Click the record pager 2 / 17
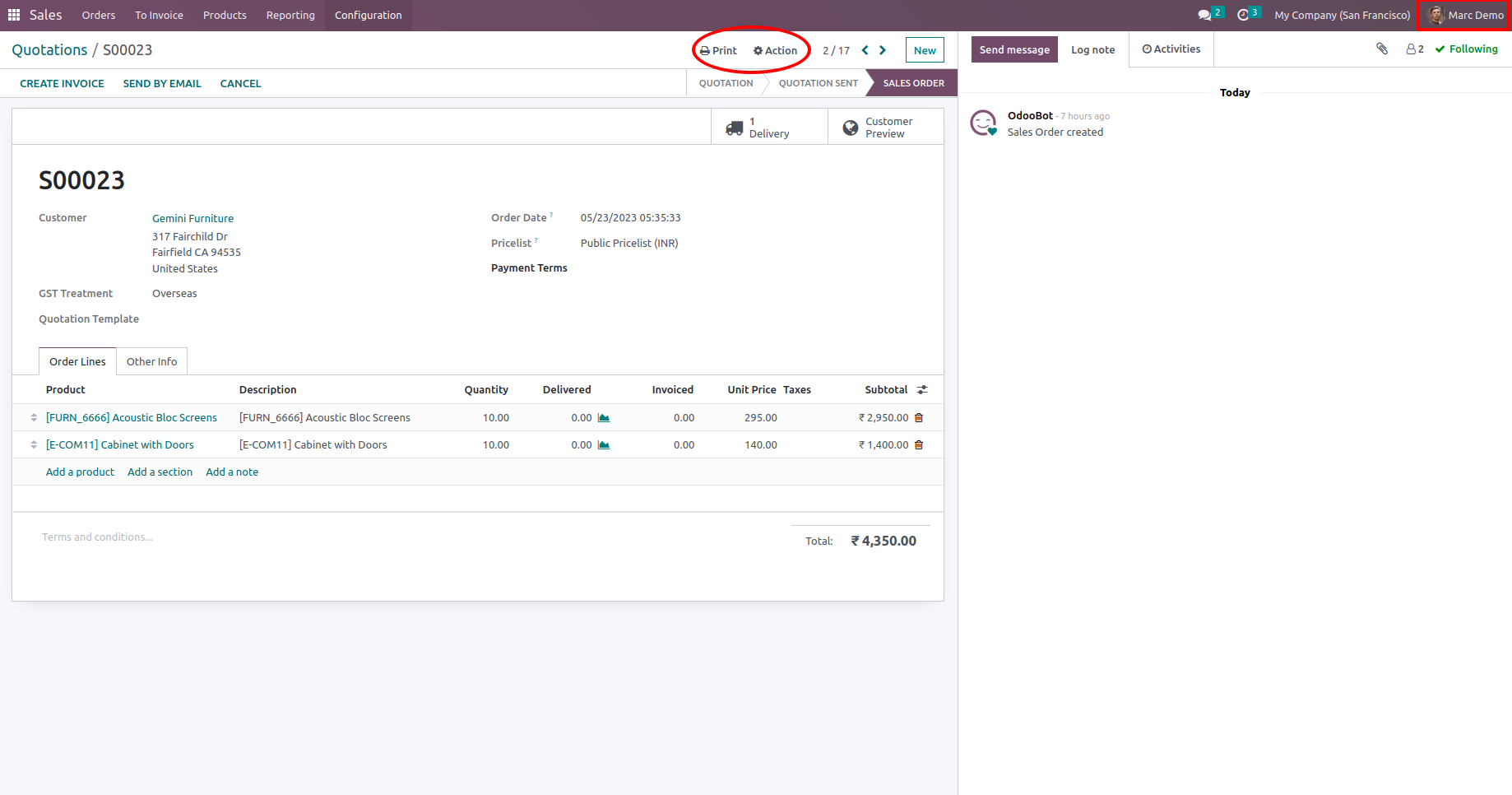 click(836, 50)
